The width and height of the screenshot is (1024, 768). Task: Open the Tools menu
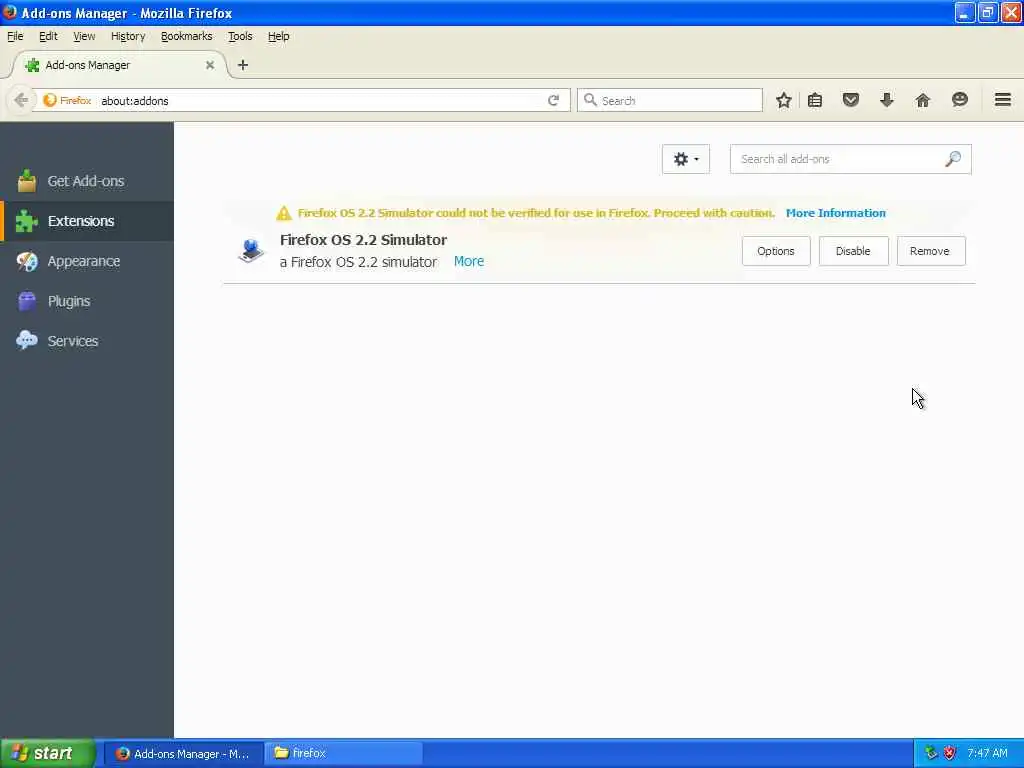click(240, 36)
